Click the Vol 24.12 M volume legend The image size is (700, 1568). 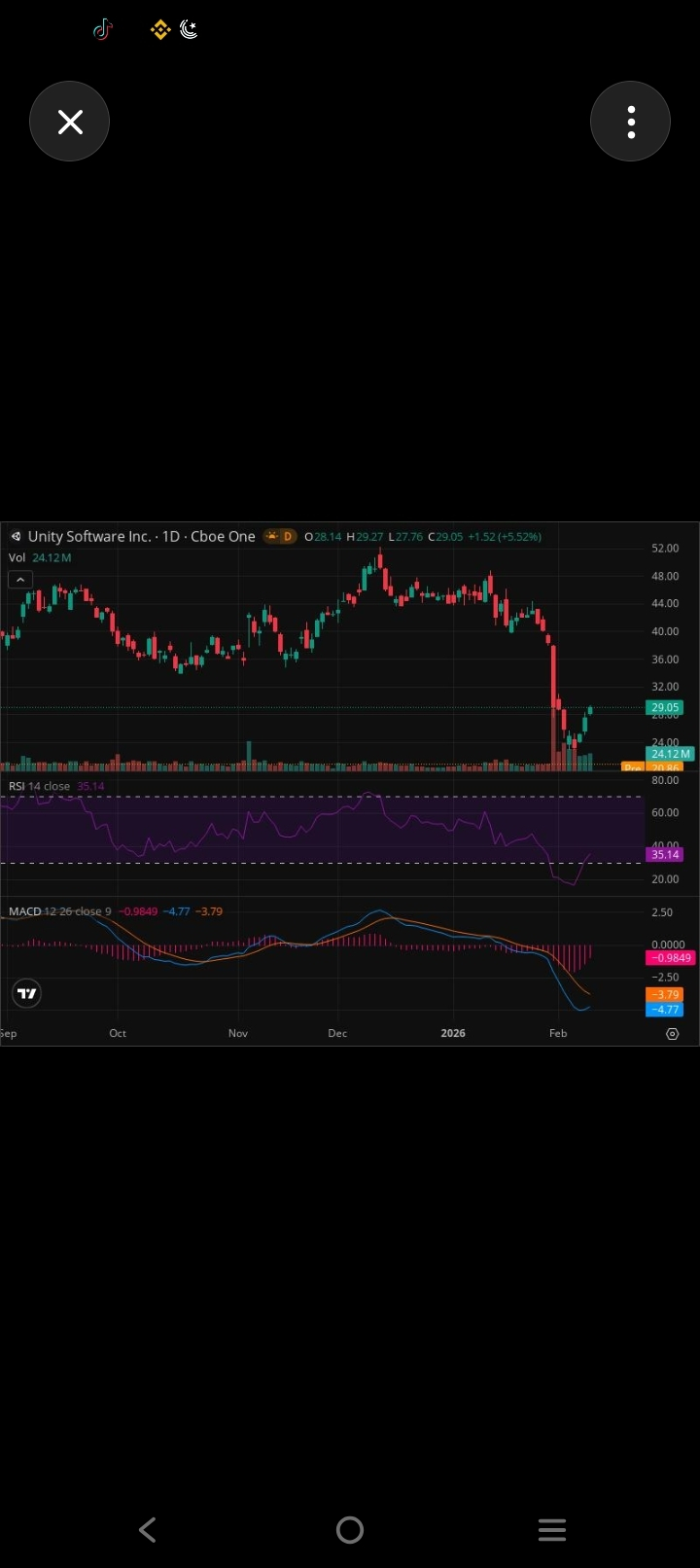40,557
